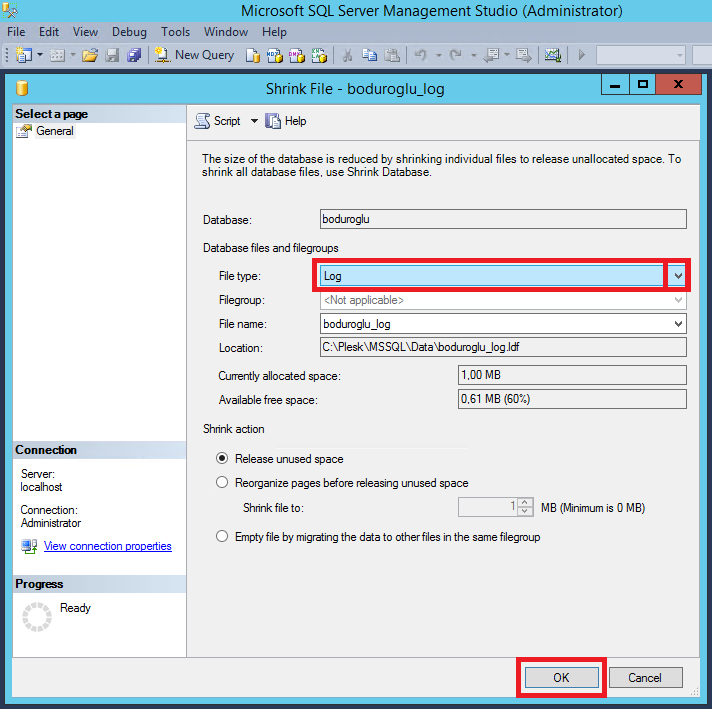
Task: Click the Database field showing boduroglu
Action: pyautogui.click(x=503, y=219)
